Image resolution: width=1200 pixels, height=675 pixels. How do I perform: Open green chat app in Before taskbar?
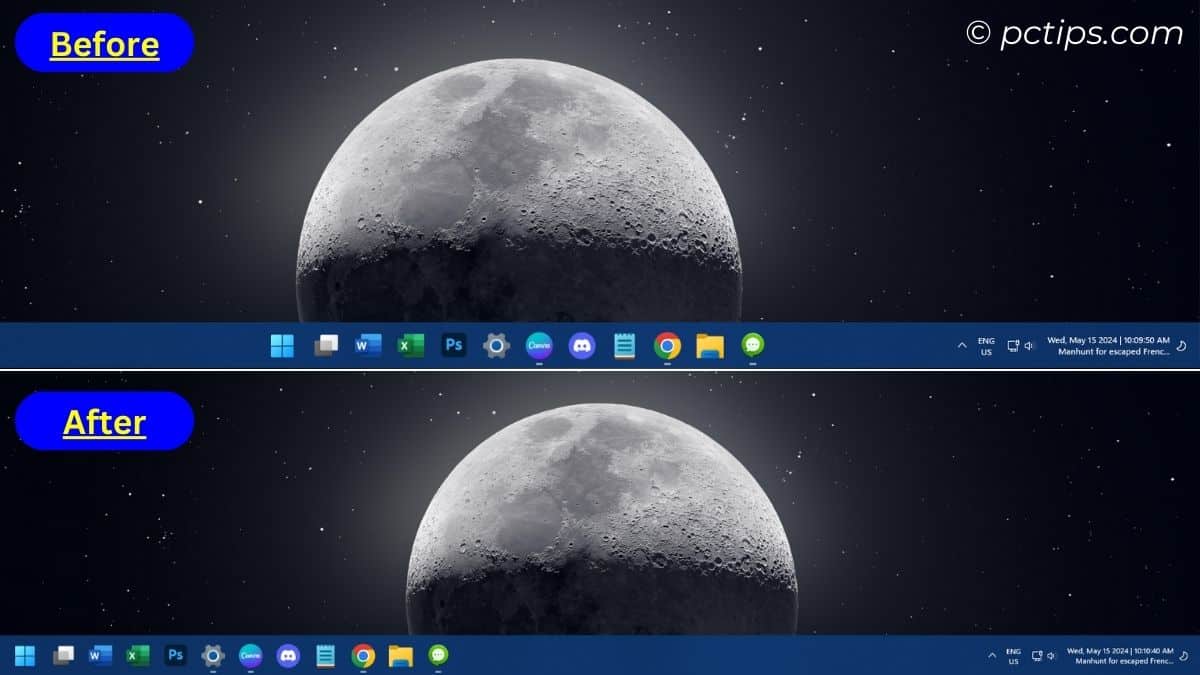pyautogui.click(x=753, y=345)
